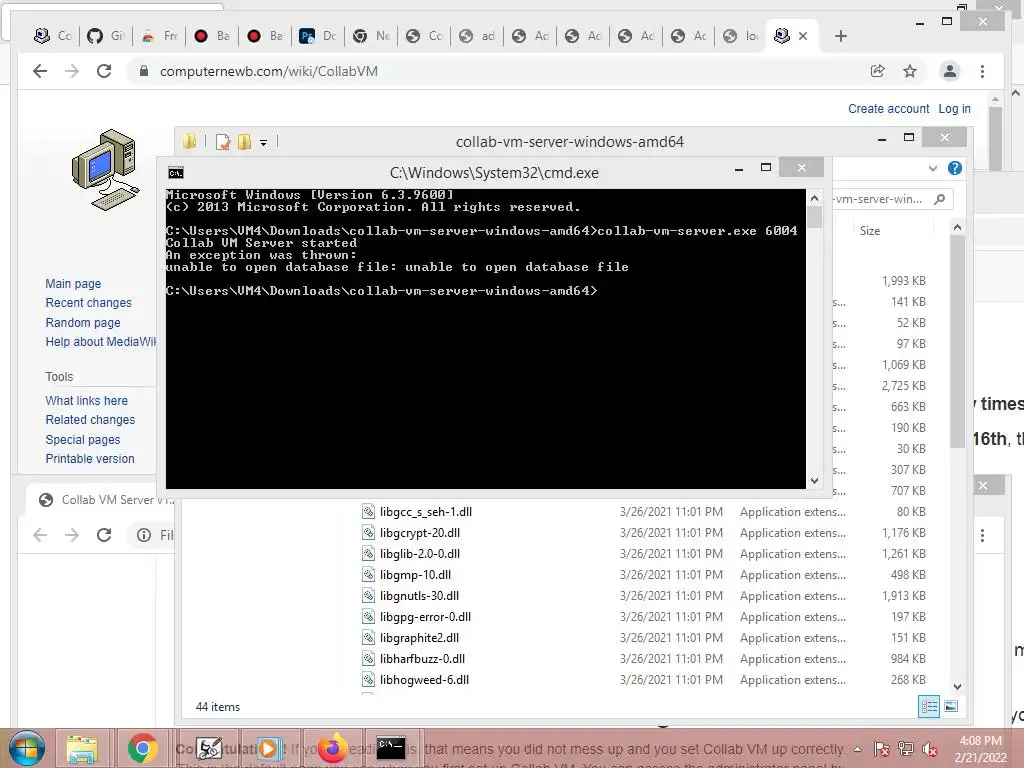Screen dimensions: 1024x768
Task: Open What links here
Action: (86, 400)
